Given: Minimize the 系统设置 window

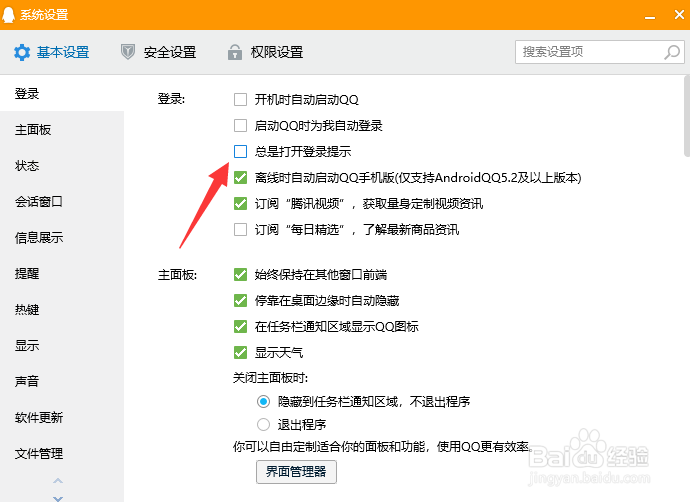Looking at the screenshot, I should point(650,16).
